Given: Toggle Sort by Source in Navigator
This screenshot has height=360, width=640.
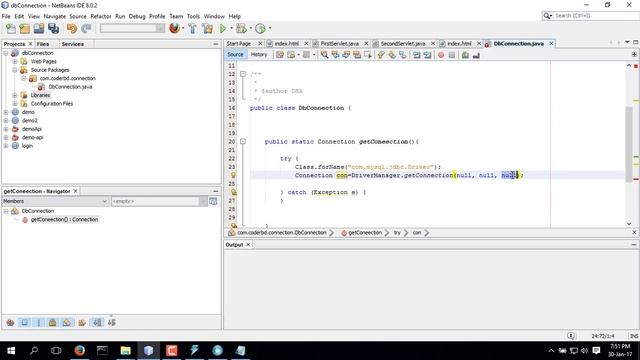Looking at the screenshot, I should (111, 322).
